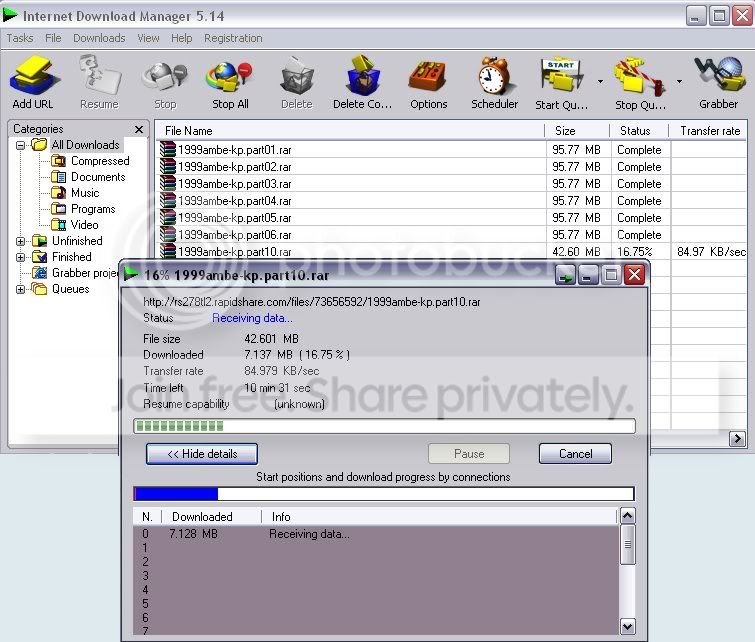Screen dimensions: 755x642
Task: Close the Categories panel
Action: click(139, 129)
